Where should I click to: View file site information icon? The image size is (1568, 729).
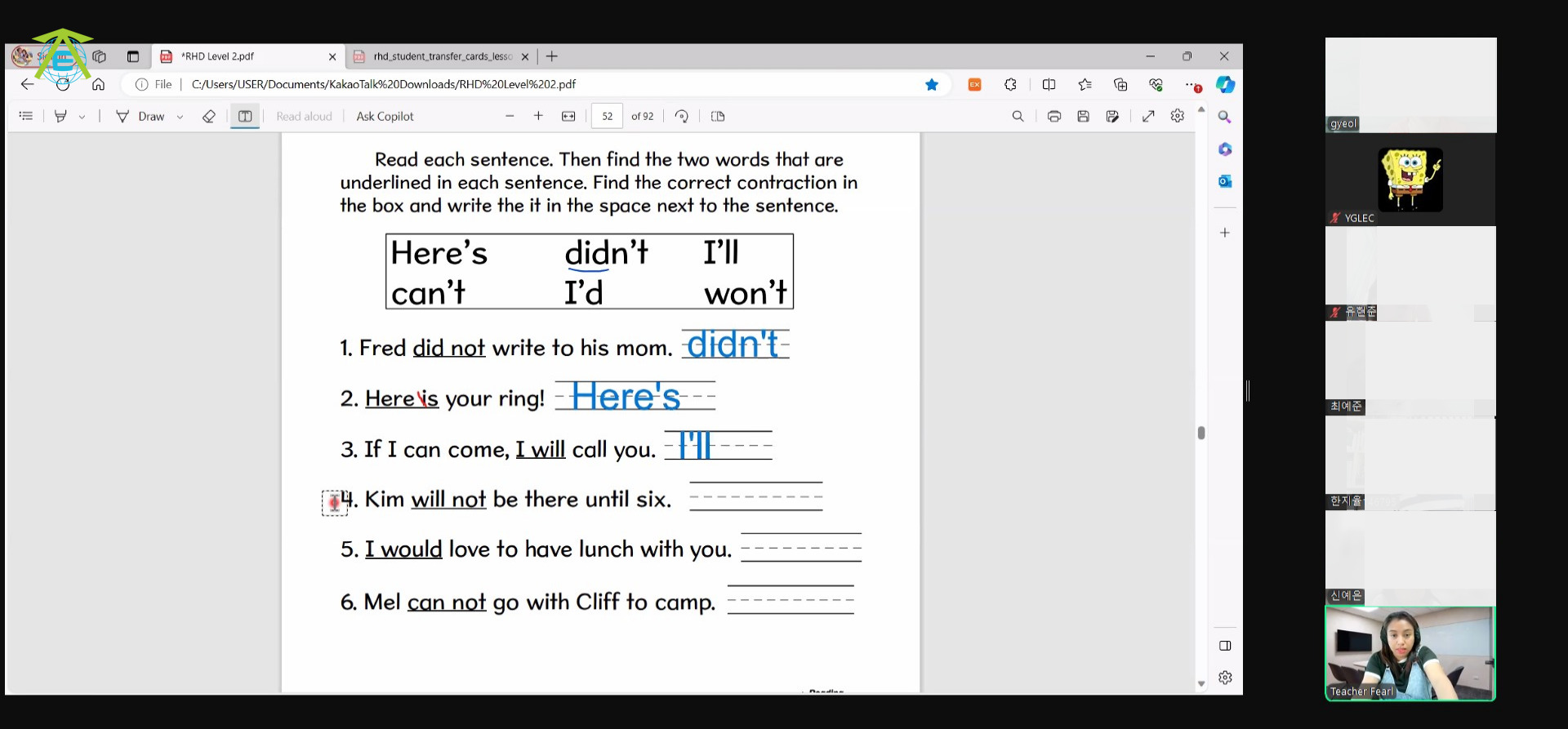tap(142, 84)
